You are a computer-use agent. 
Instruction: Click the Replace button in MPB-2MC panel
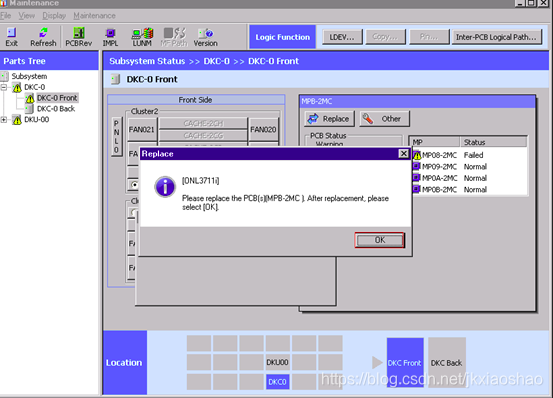coord(329,119)
